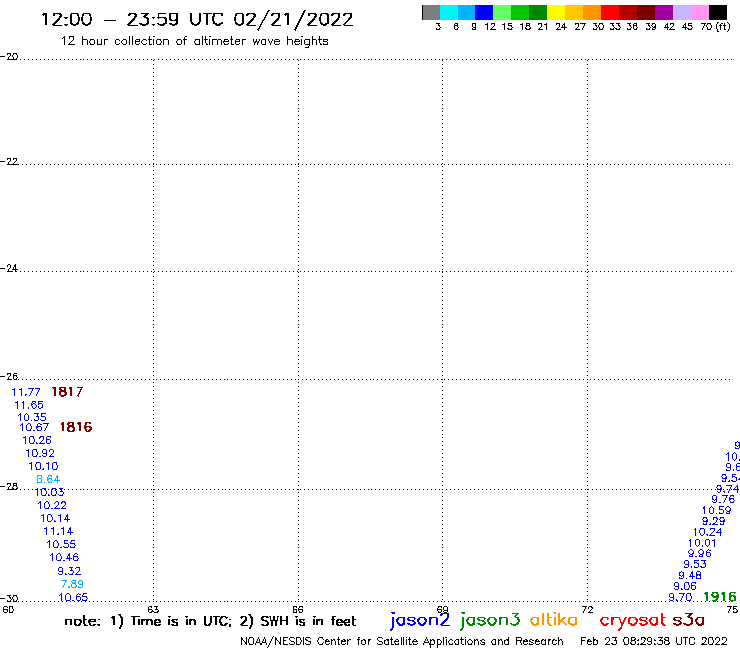The height and width of the screenshot is (650, 740).
Task: Click the wave height value 10.14
Action: [55, 518]
